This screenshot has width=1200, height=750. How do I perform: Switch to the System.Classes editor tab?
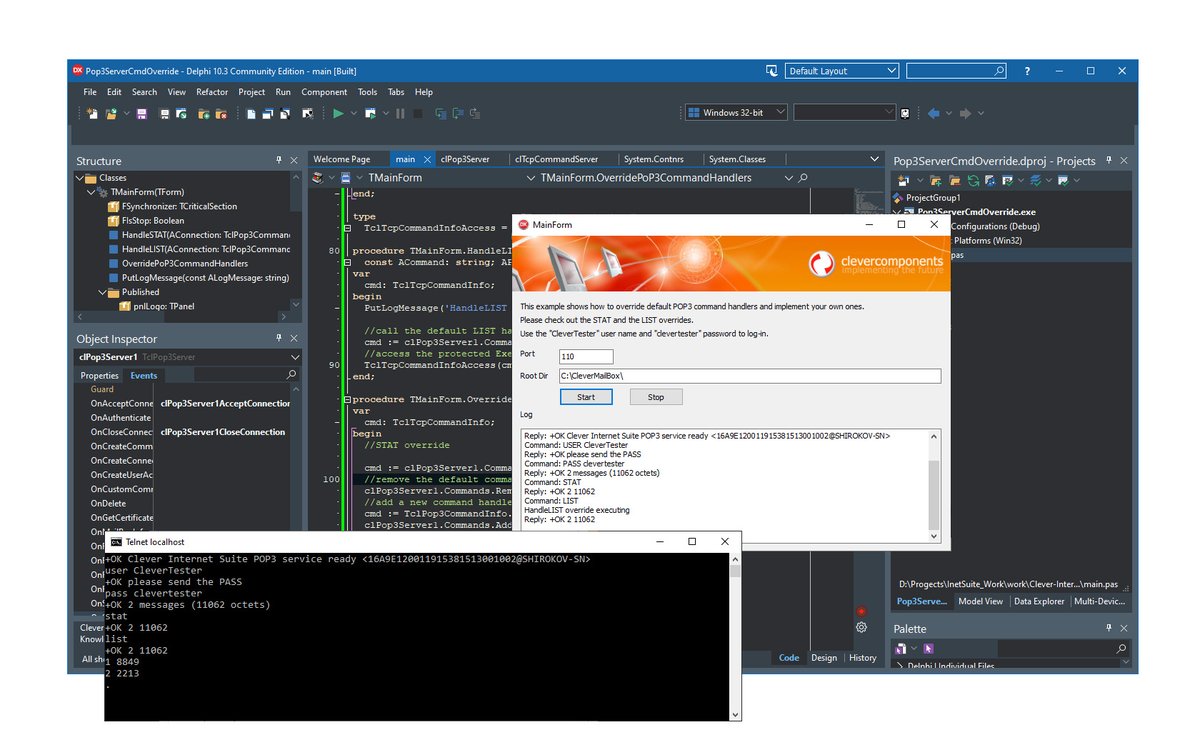737,159
